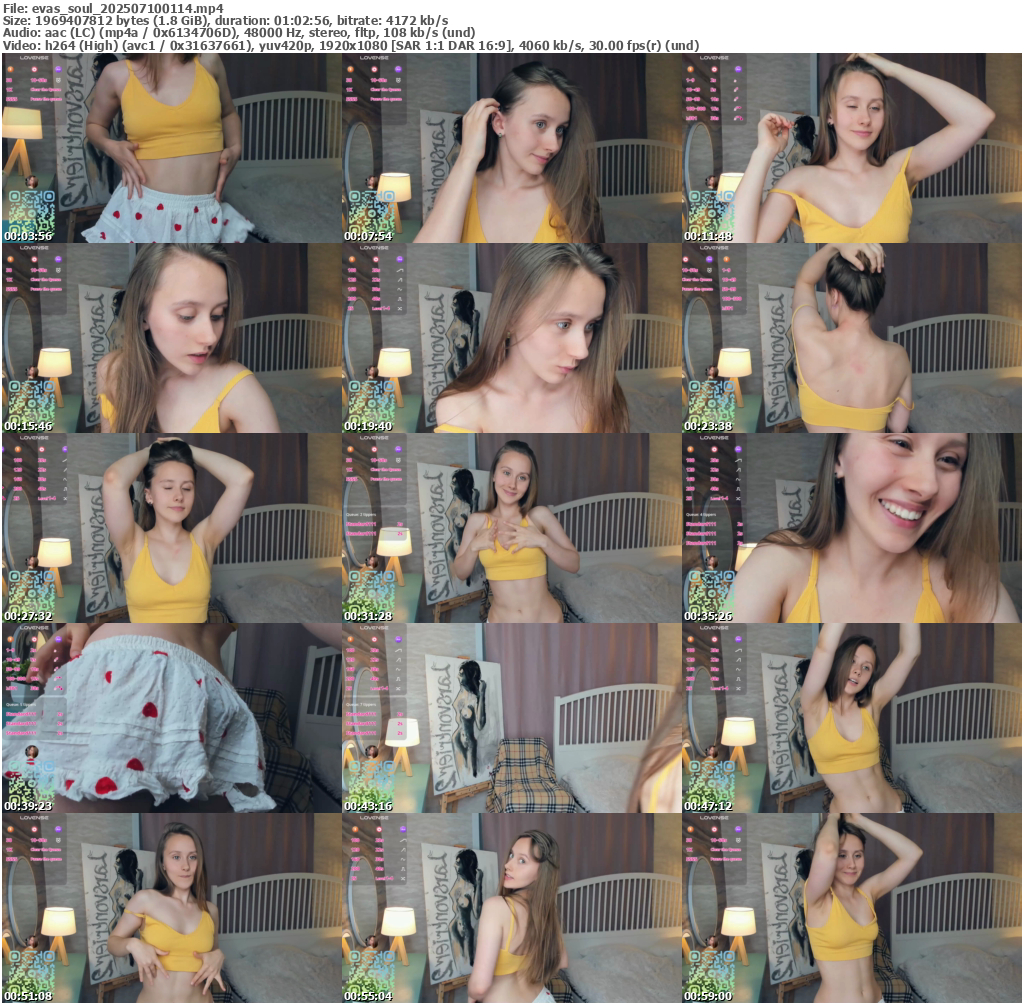Open the frame with timestamp 00:15:46
This screenshot has height=1003, width=1024.
coord(171,338)
